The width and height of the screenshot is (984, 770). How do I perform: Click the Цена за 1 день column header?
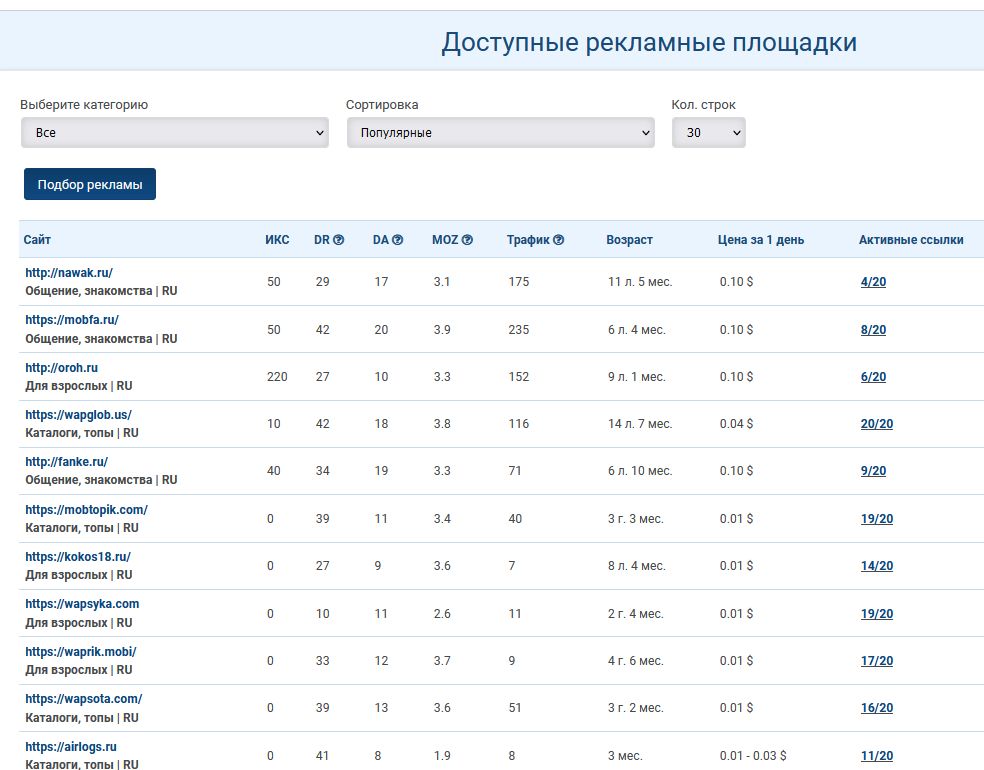click(x=760, y=240)
